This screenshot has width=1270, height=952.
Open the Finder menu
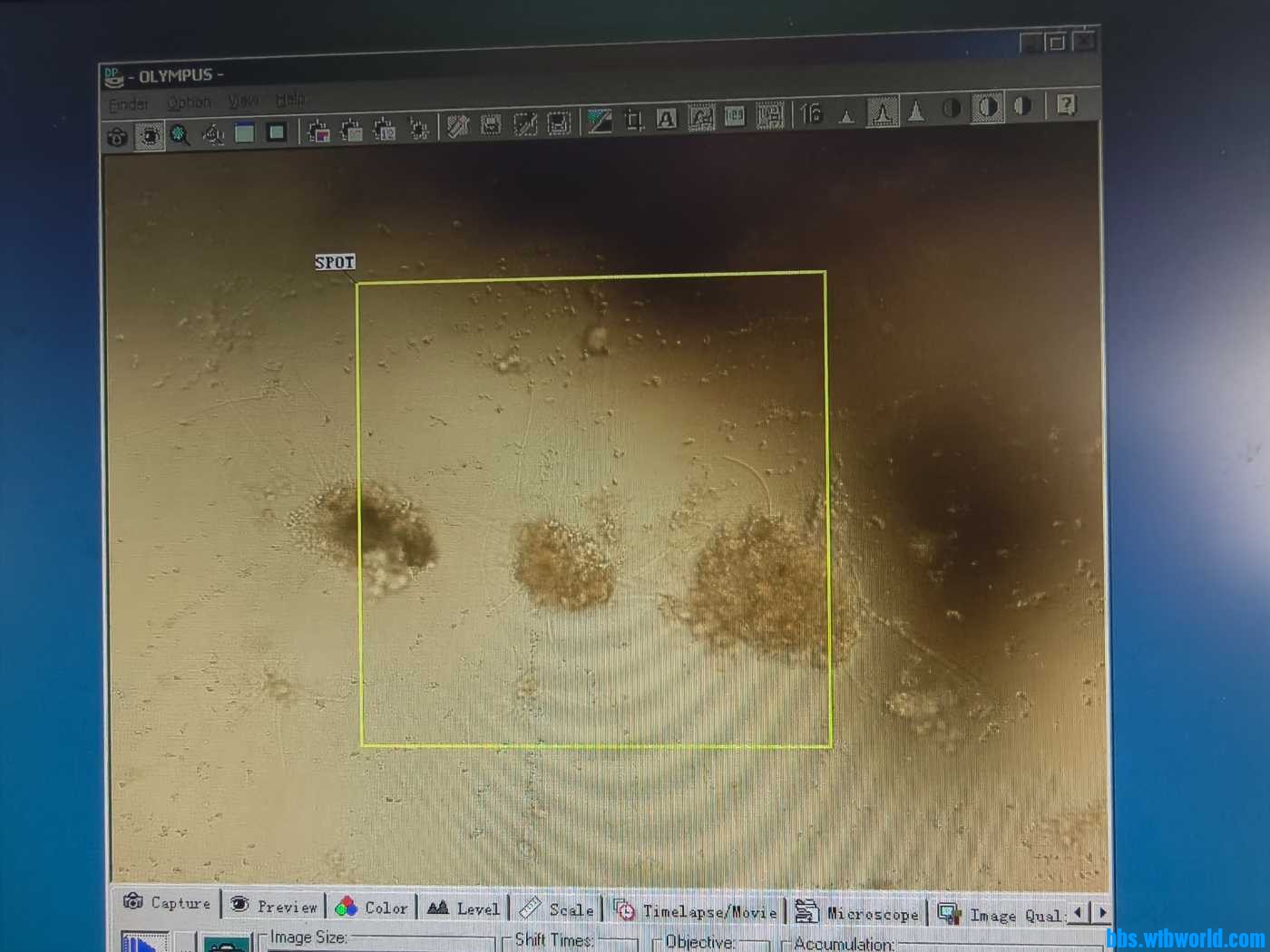click(129, 105)
